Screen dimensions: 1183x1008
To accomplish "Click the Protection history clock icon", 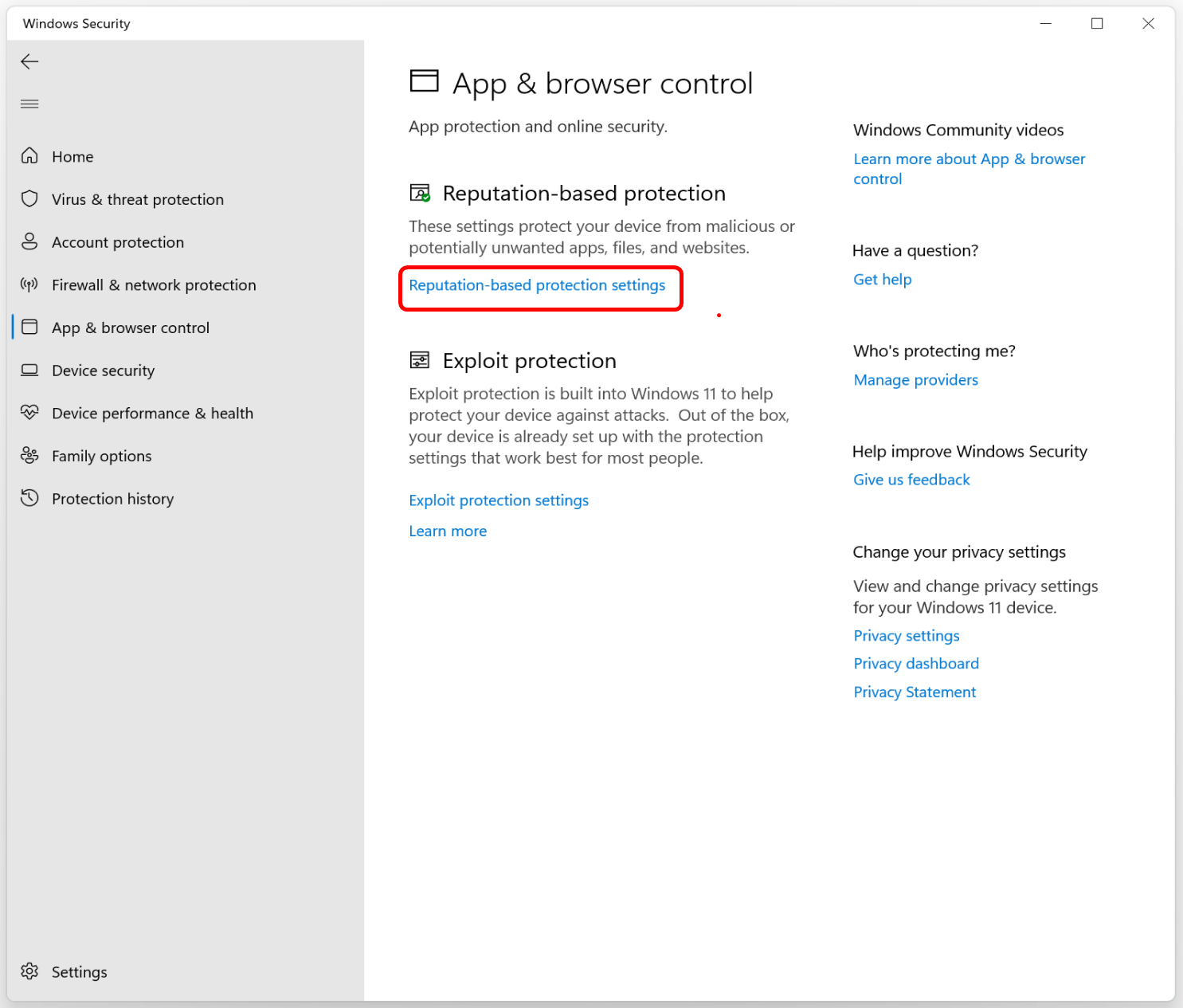I will 29,498.
